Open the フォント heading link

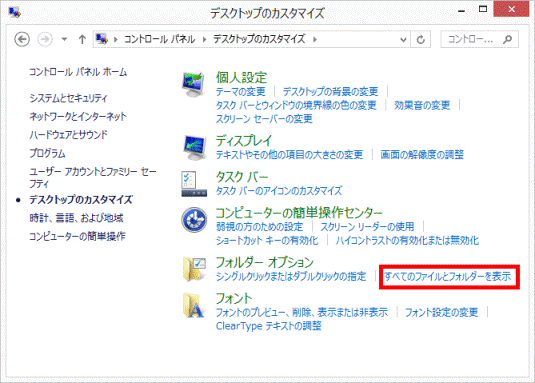coord(234,298)
